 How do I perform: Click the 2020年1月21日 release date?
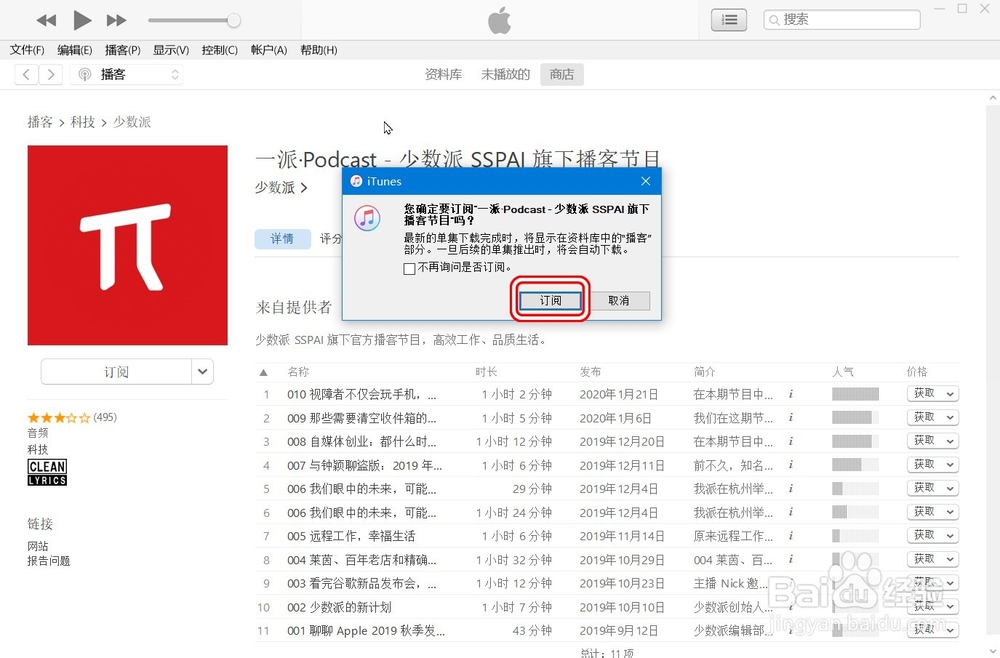coord(619,395)
